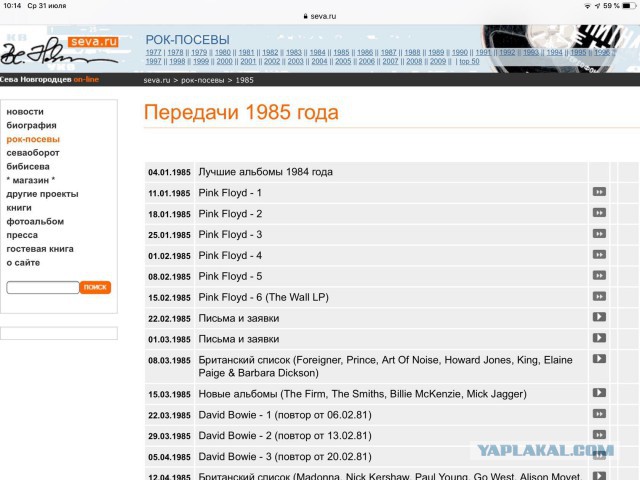Go to year 1982 broadcasts
Image resolution: width=640 pixels, height=480 pixels.
[270, 53]
